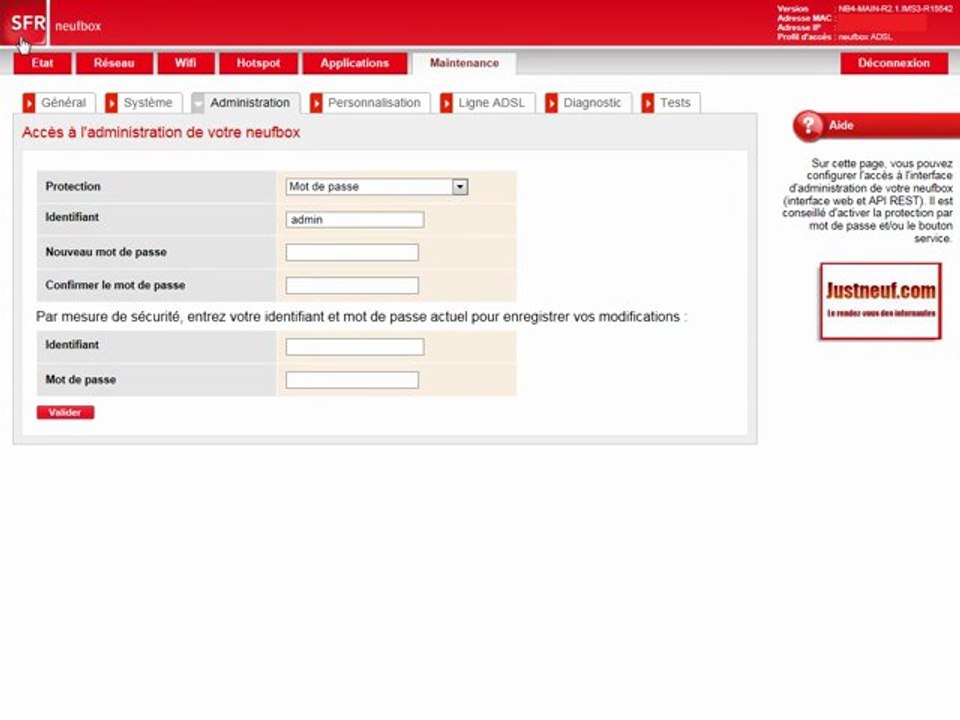Image resolution: width=960 pixels, height=720 pixels.
Task: Switch to the Tests sub-tab
Action: (x=670, y=103)
